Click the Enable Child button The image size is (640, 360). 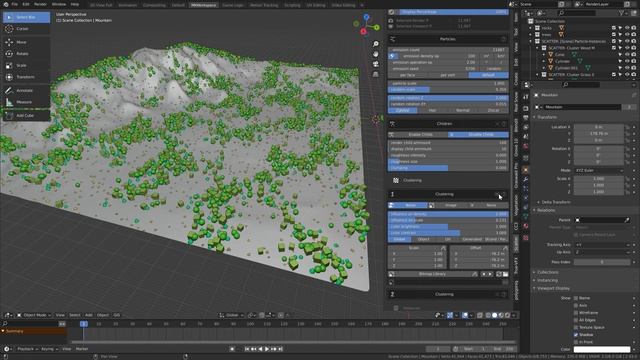[x=418, y=134]
